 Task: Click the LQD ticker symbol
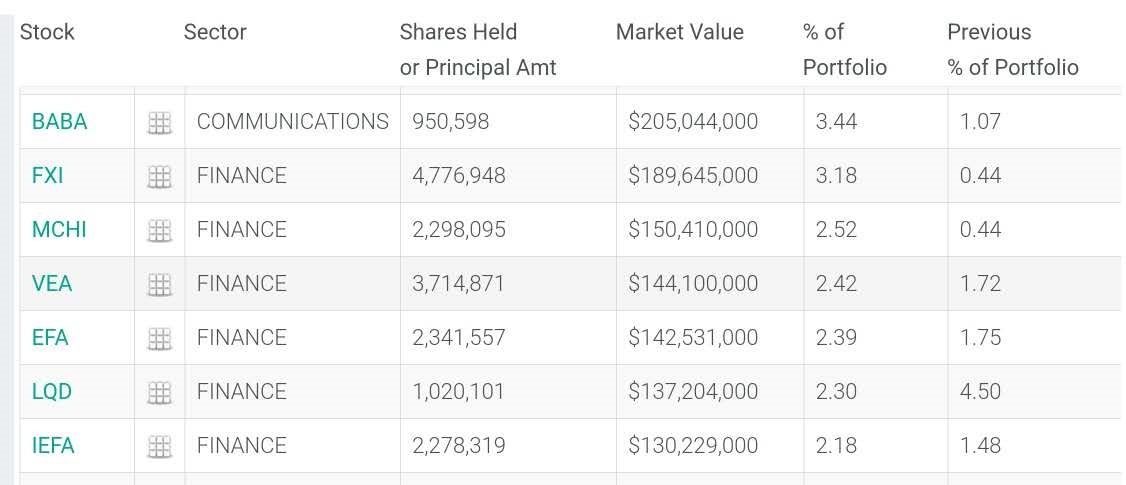coord(52,392)
